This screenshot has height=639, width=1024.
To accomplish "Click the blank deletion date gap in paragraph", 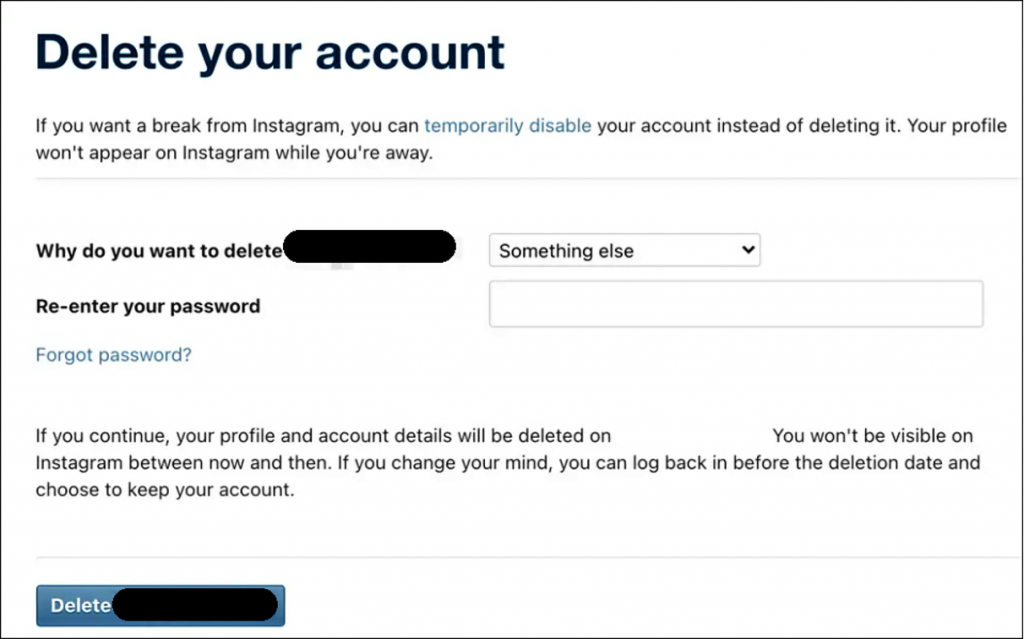I will (691, 436).
